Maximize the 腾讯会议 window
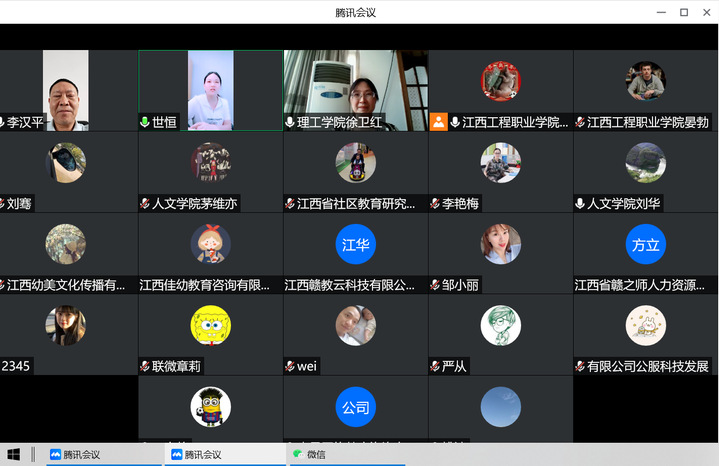 [684, 12]
